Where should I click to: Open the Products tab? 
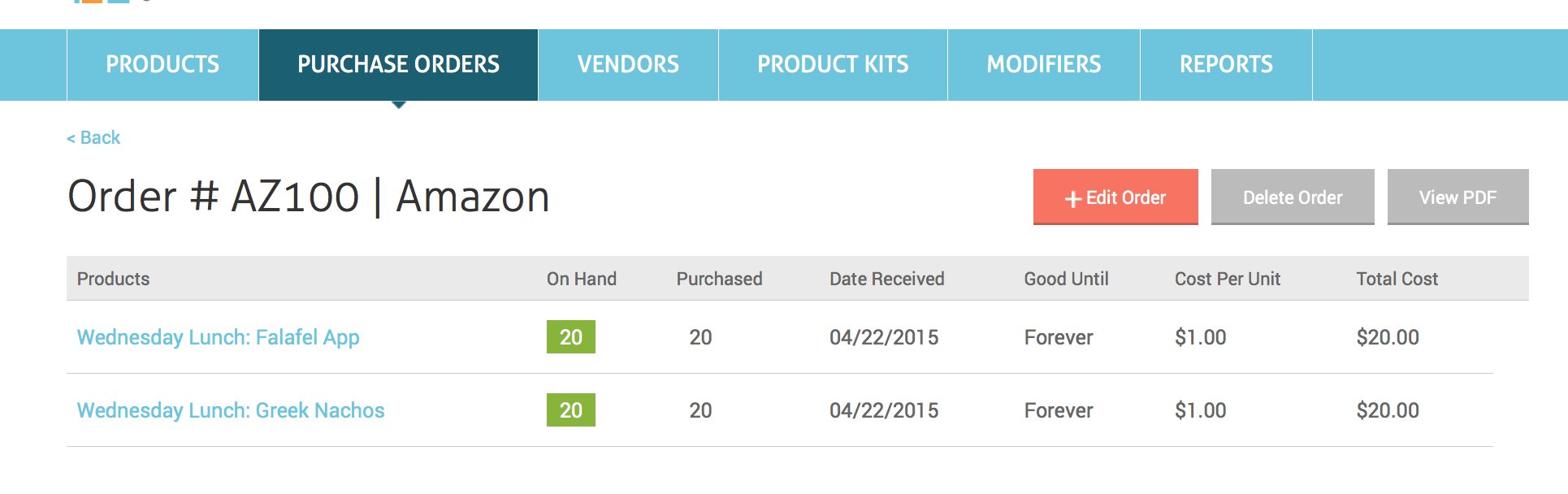tap(162, 65)
